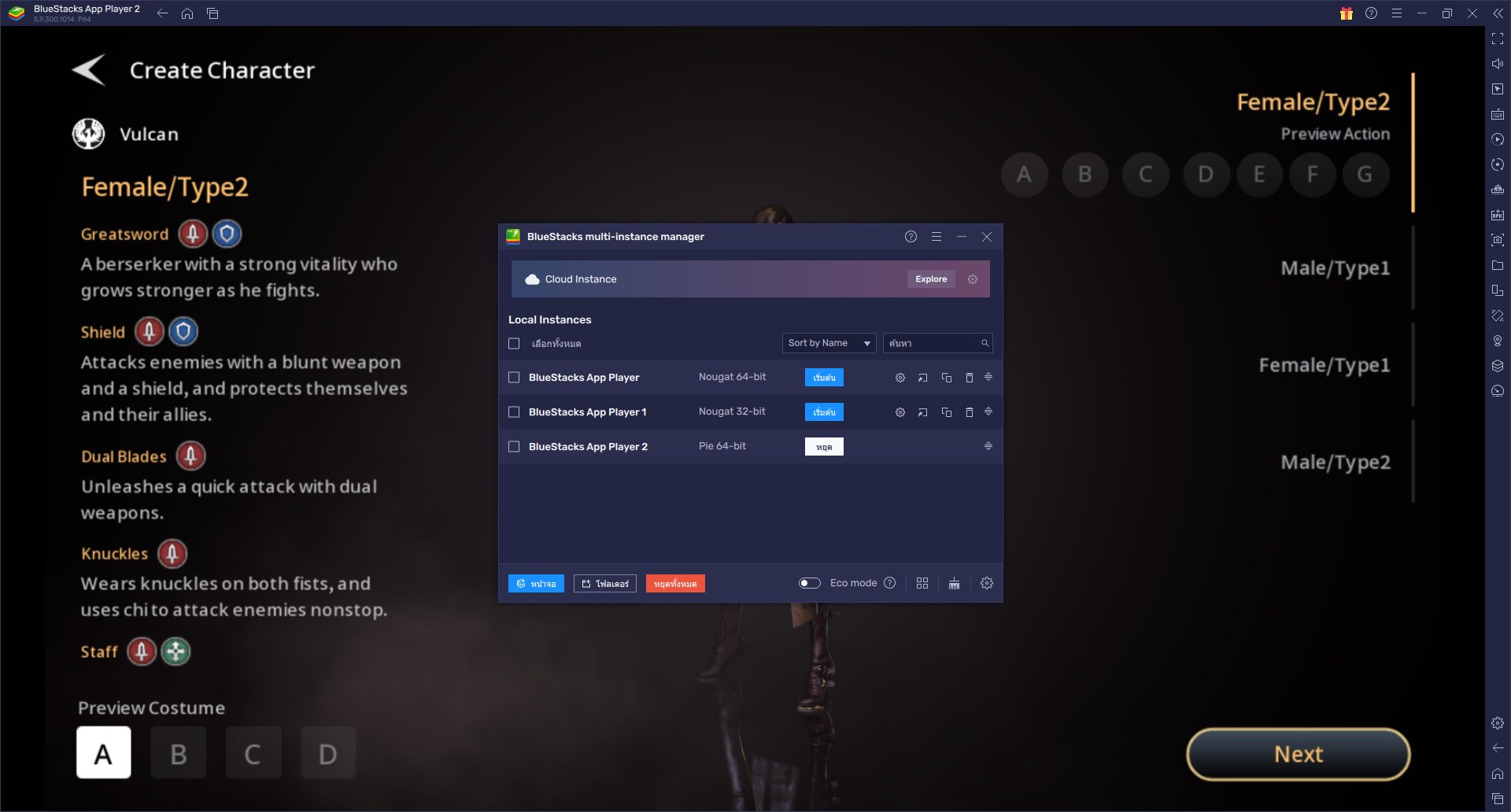Select preview costume C

tap(253, 752)
